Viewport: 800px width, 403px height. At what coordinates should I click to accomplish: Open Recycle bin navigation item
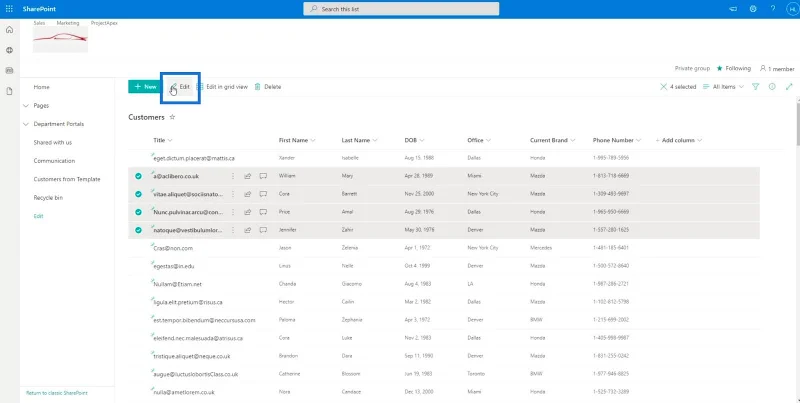coord(48,197)
